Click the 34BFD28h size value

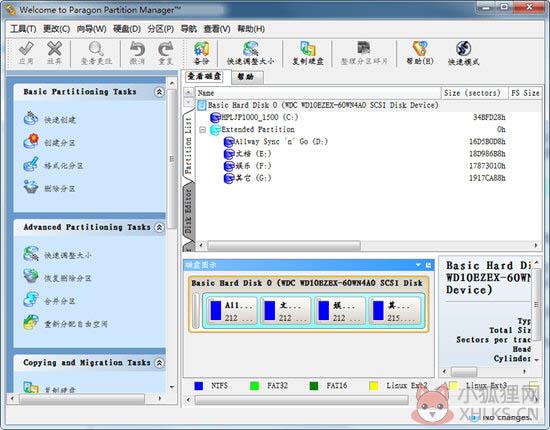point(489,117)
